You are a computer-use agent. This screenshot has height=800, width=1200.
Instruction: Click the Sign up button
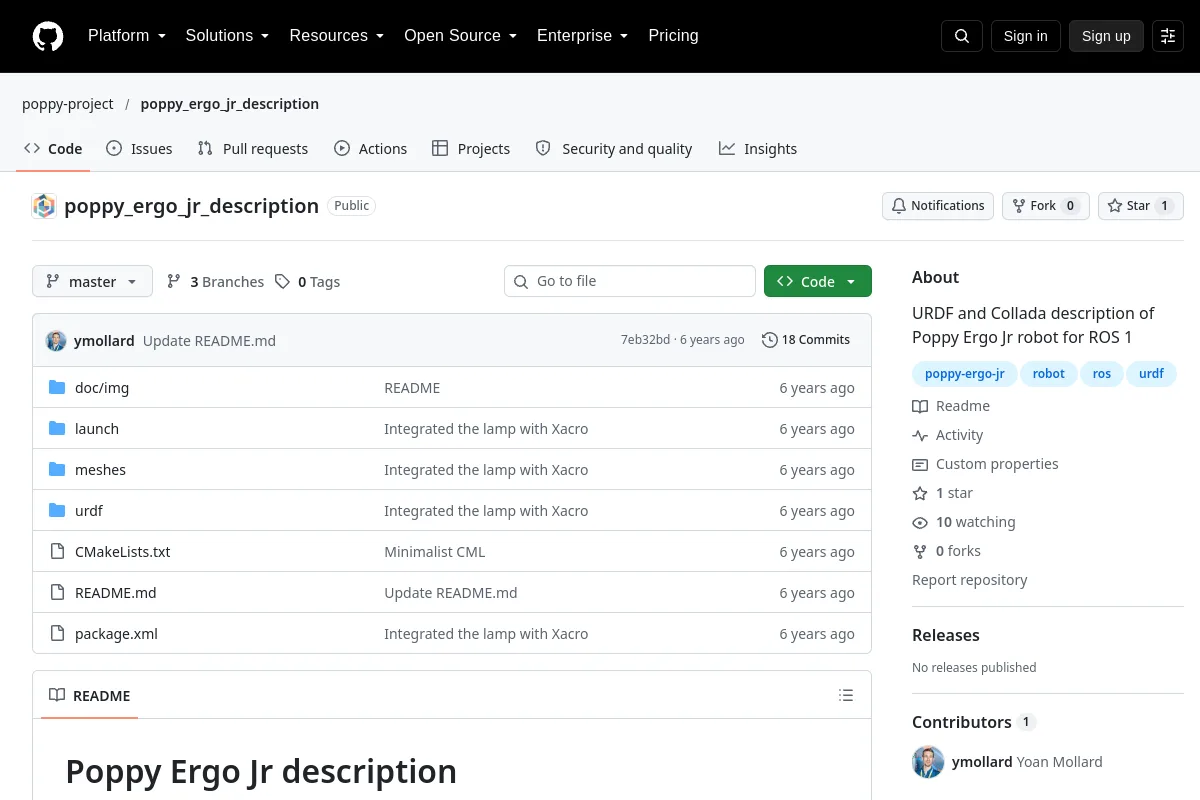tap(1106, 36)
